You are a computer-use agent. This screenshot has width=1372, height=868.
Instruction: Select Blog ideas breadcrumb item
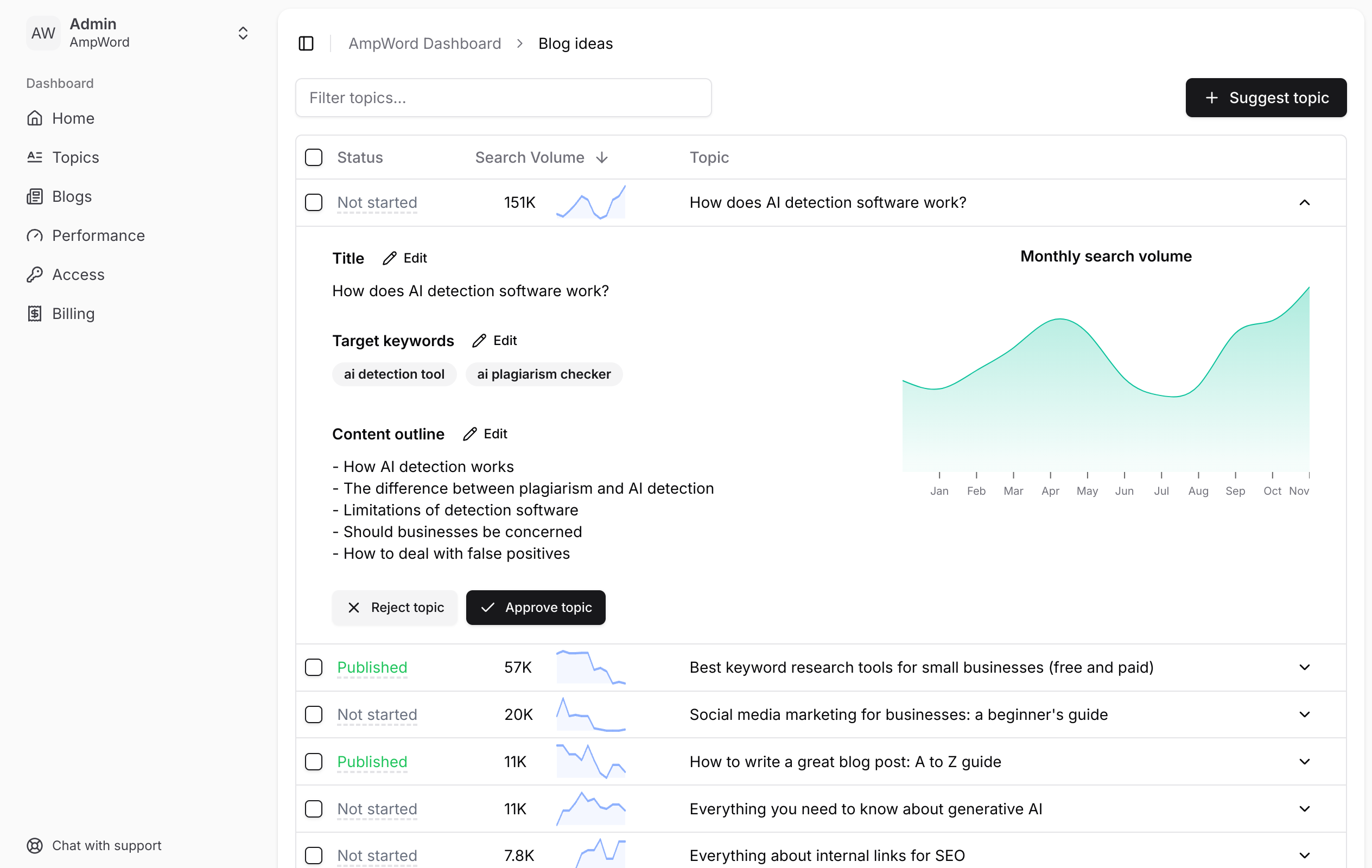click(x=575, y=43)
